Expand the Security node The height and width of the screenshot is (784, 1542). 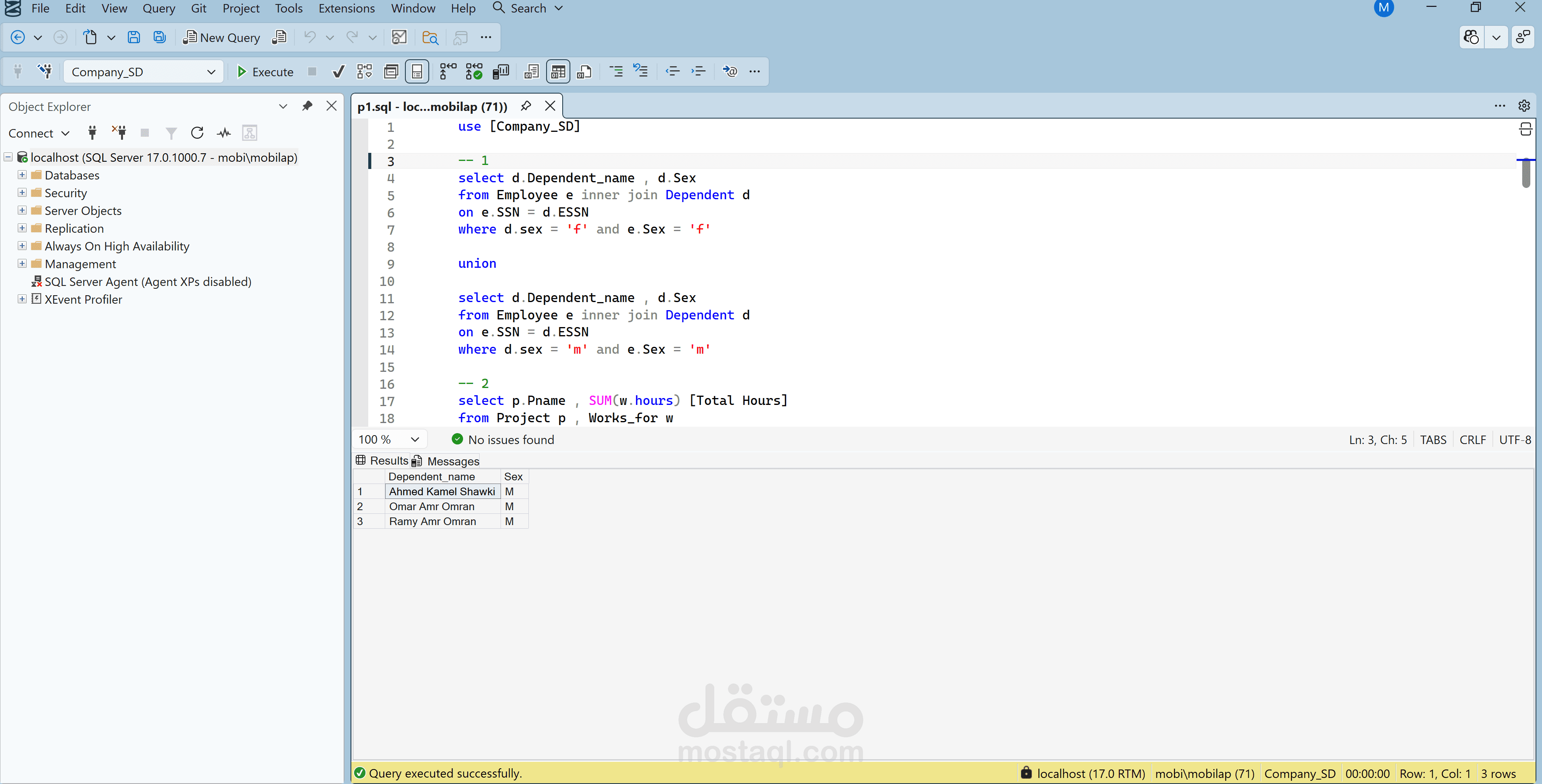22,193
